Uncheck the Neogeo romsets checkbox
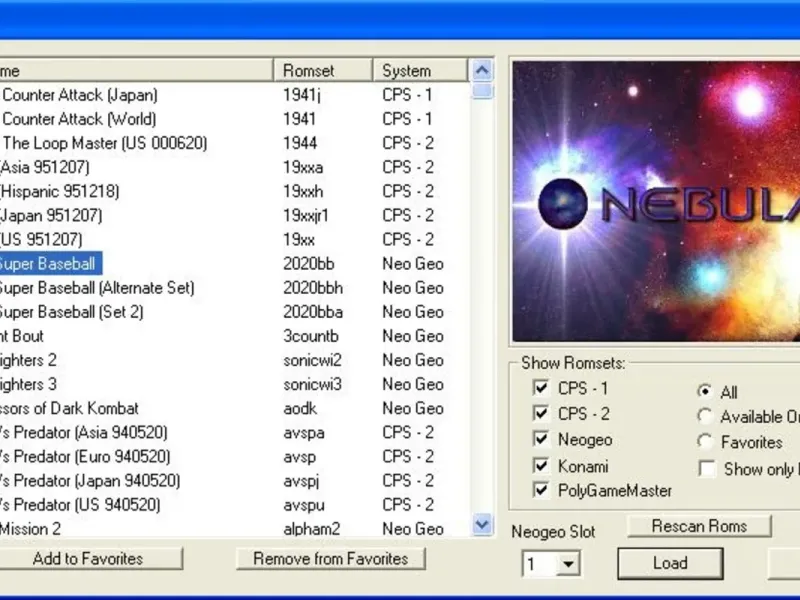Image resolution: width=800 pixels, height=600 pixels. tap(541, 439)
